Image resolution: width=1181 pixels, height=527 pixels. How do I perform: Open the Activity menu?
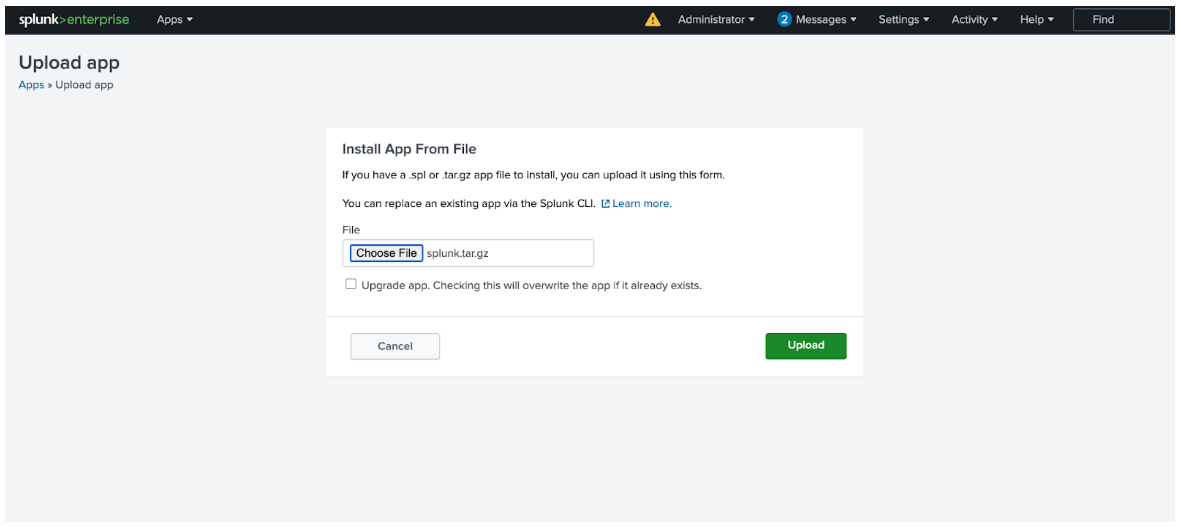tap(975, 19)
